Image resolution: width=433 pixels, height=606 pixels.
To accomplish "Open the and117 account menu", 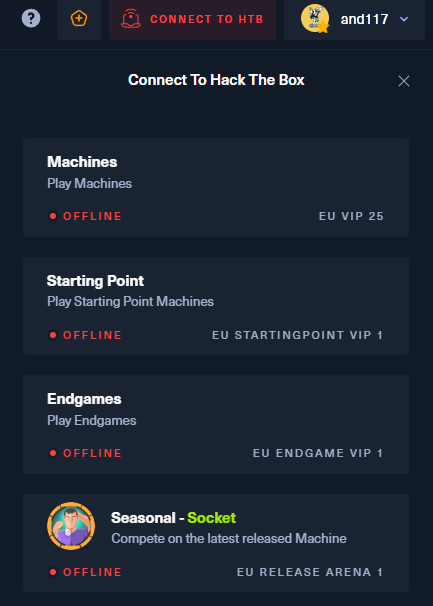I will (354, 19).
